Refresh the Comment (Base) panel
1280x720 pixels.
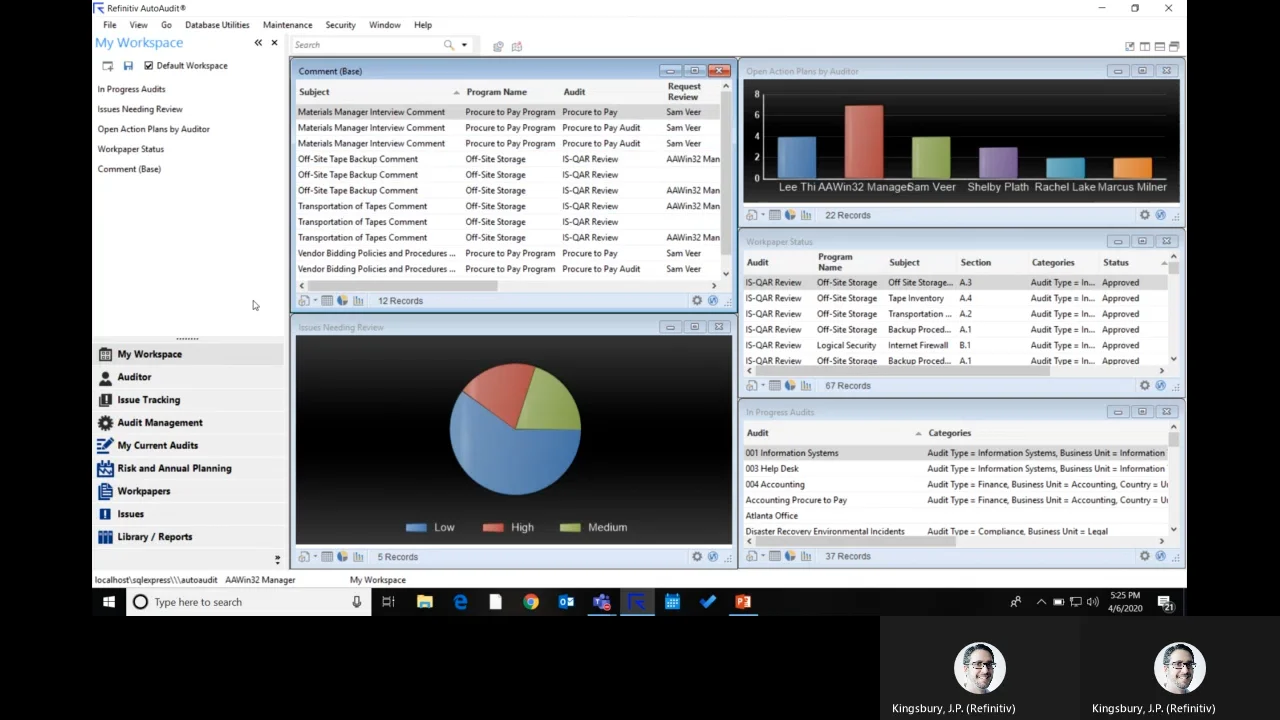713,301
